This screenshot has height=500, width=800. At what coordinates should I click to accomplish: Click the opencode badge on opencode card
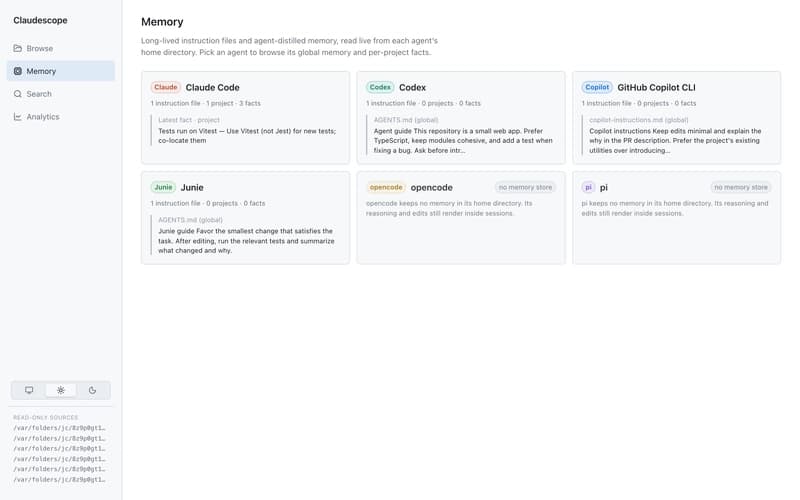pos(386,187)
